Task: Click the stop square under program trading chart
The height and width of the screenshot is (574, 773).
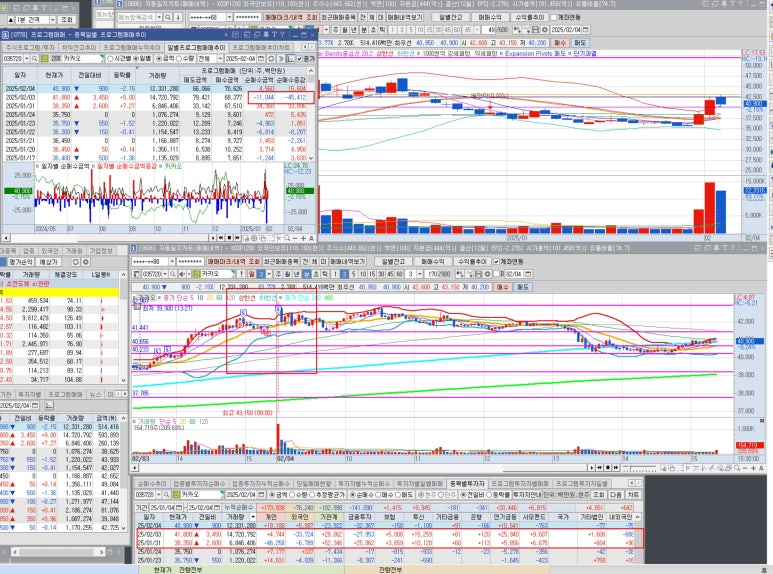Action: [x=229, y=238]
